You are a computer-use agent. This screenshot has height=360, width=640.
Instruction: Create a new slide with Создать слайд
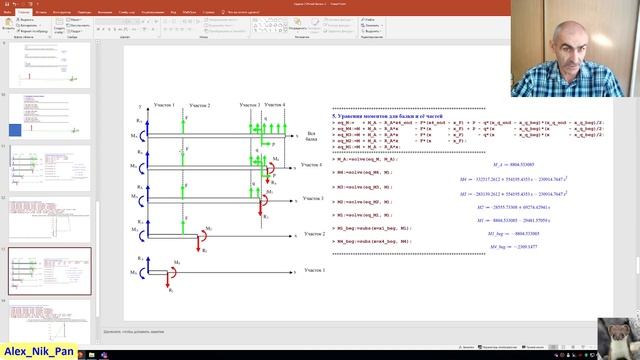click(59, 25)
